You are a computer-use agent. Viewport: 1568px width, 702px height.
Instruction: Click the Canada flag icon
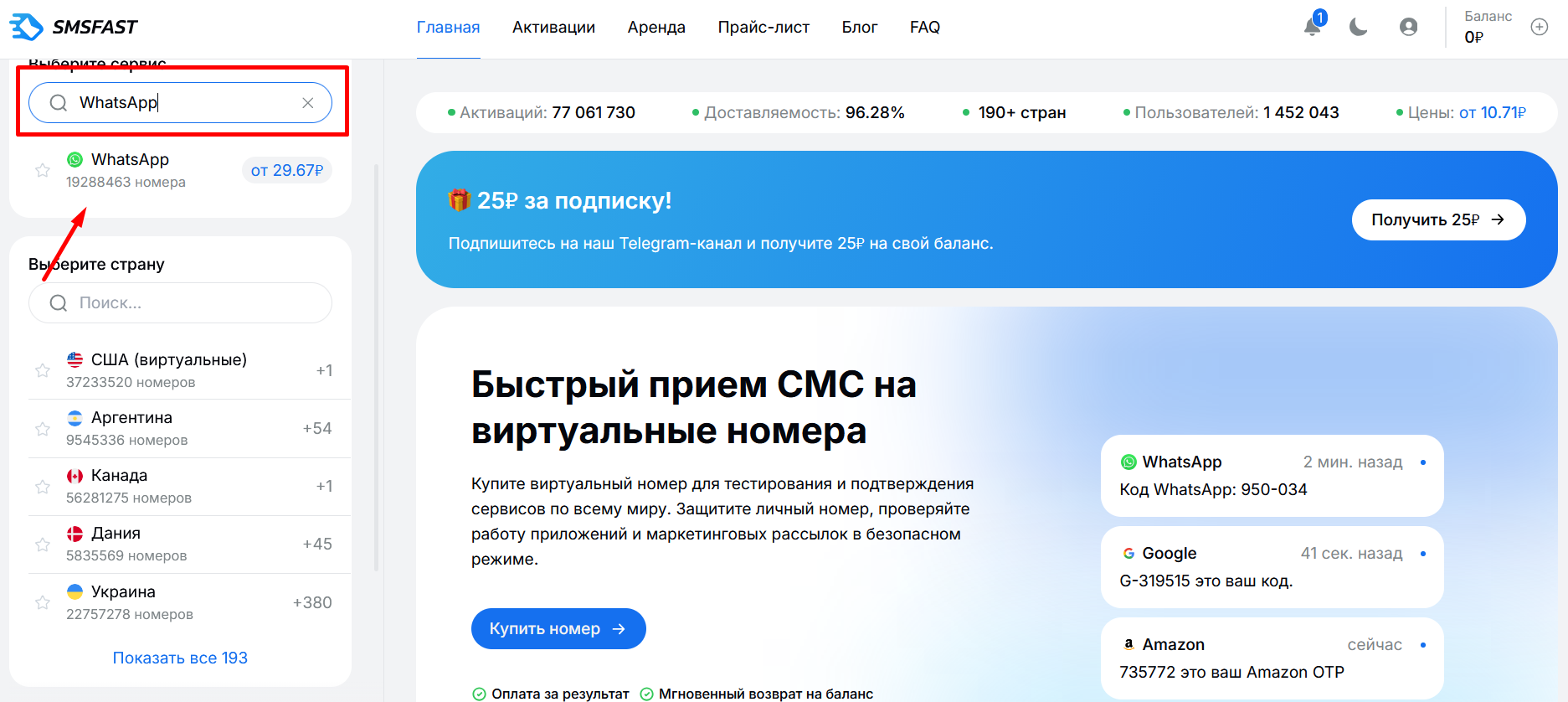[75, 476]
